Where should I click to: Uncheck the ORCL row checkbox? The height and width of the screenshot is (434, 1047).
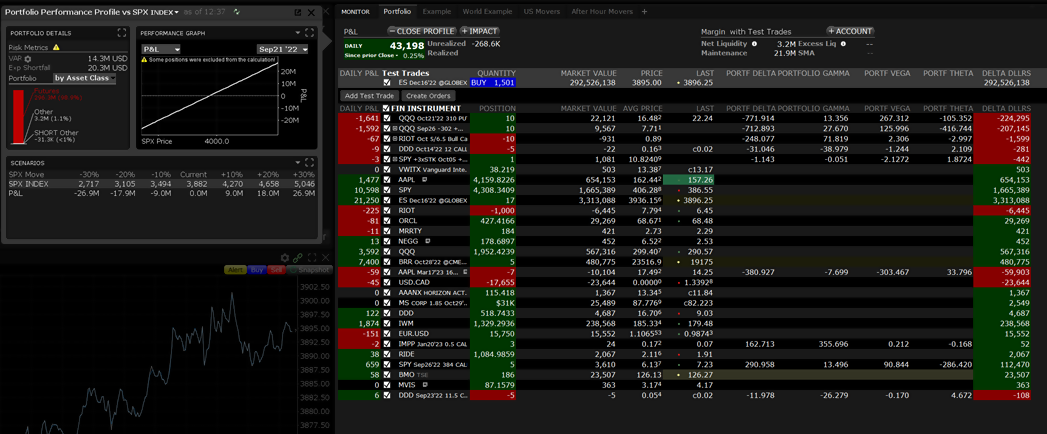coord(387,220)
